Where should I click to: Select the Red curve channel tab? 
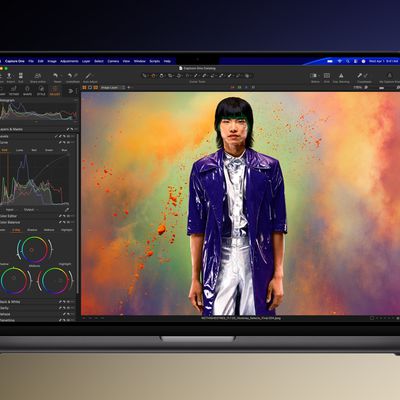[34, 150]
